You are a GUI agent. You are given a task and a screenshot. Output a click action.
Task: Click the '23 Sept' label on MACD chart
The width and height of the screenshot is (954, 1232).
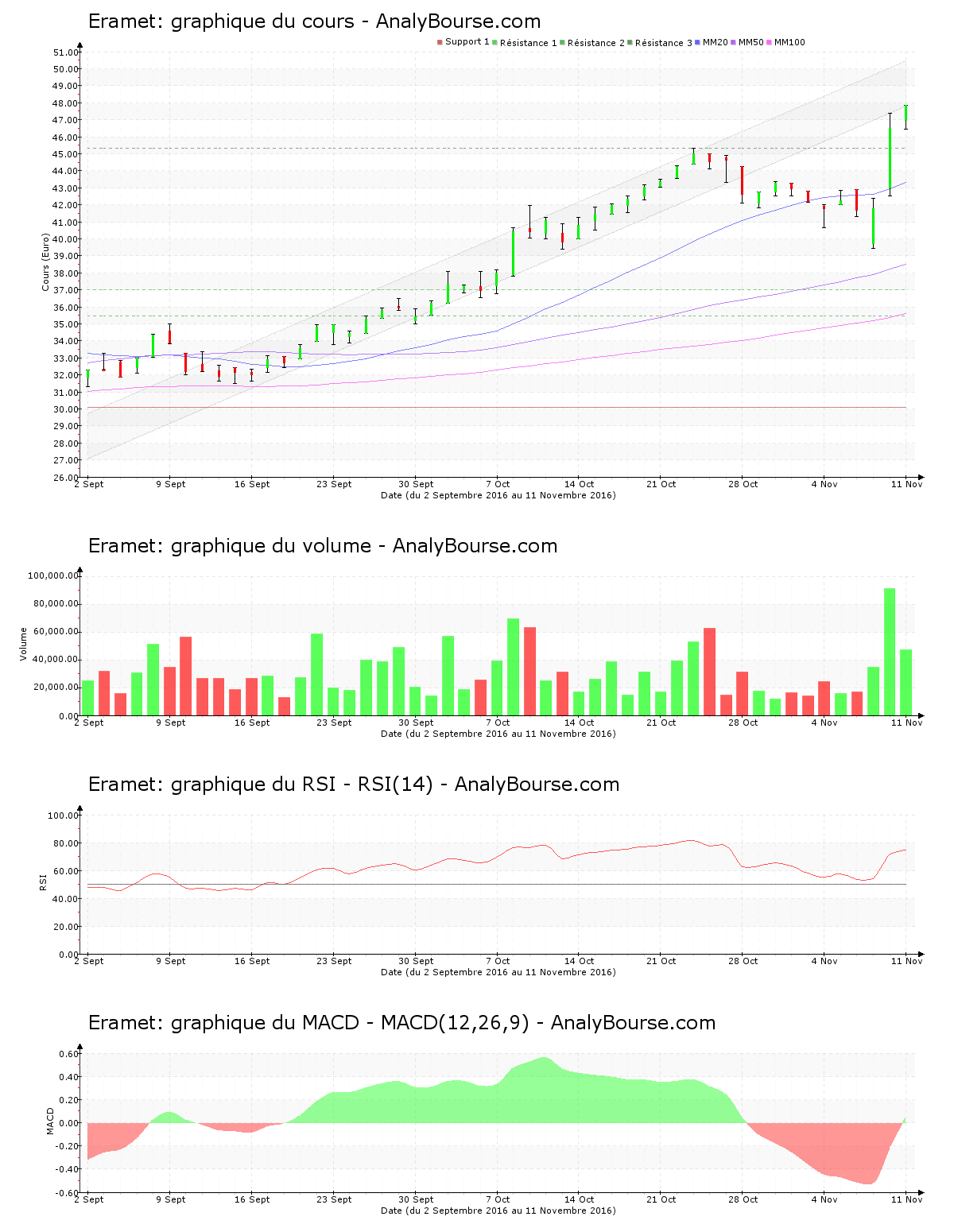coord(334,1199)
